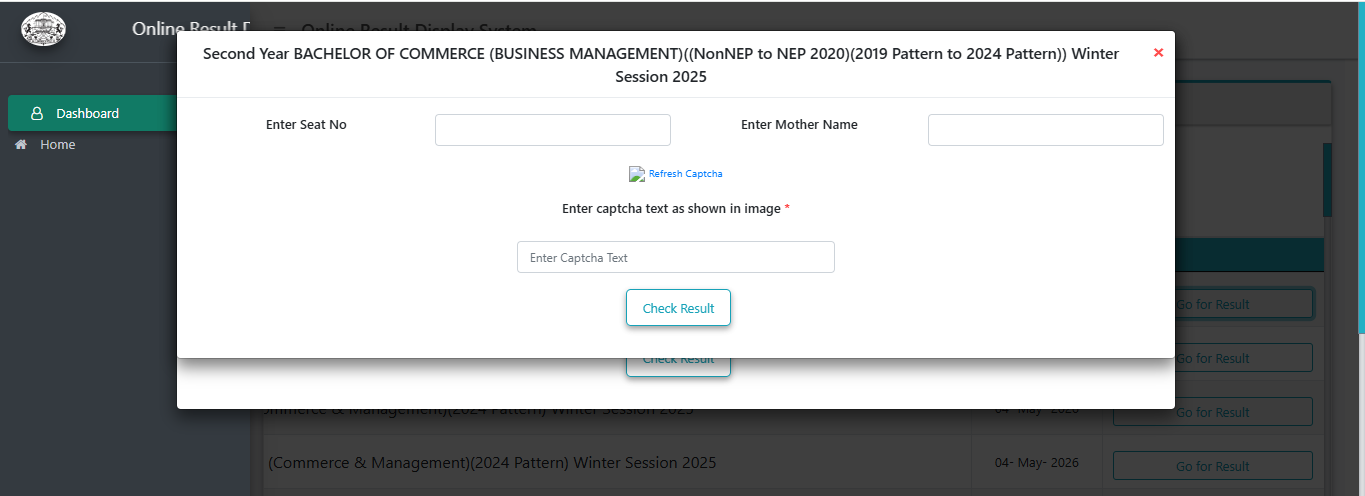1365x496 pixels.
Task: Click the broken captcha image icon
Action: click(x=637, y=174)
